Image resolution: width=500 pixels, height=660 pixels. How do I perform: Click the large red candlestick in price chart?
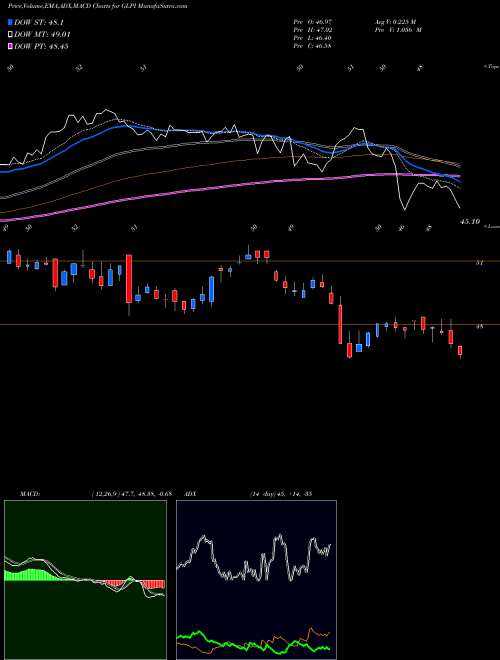coord(129,279)
